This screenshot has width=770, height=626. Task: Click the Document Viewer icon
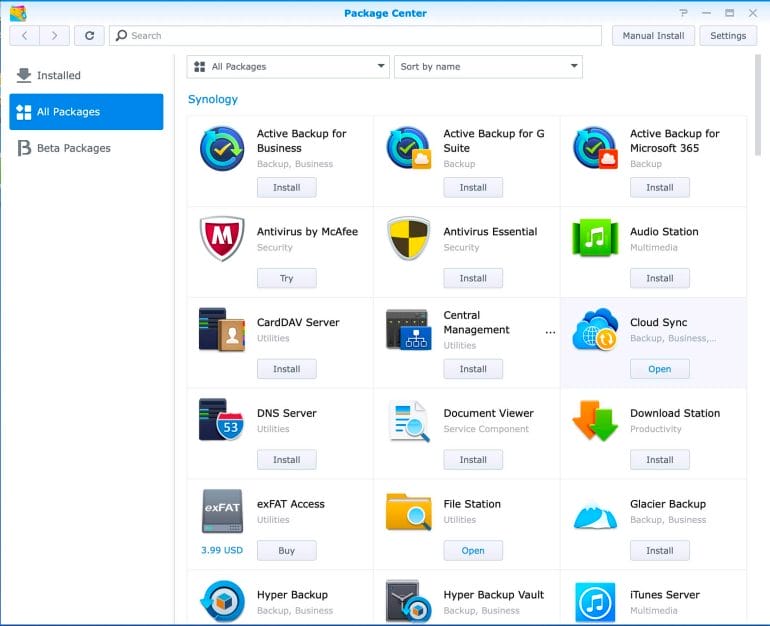click(408, 420)
